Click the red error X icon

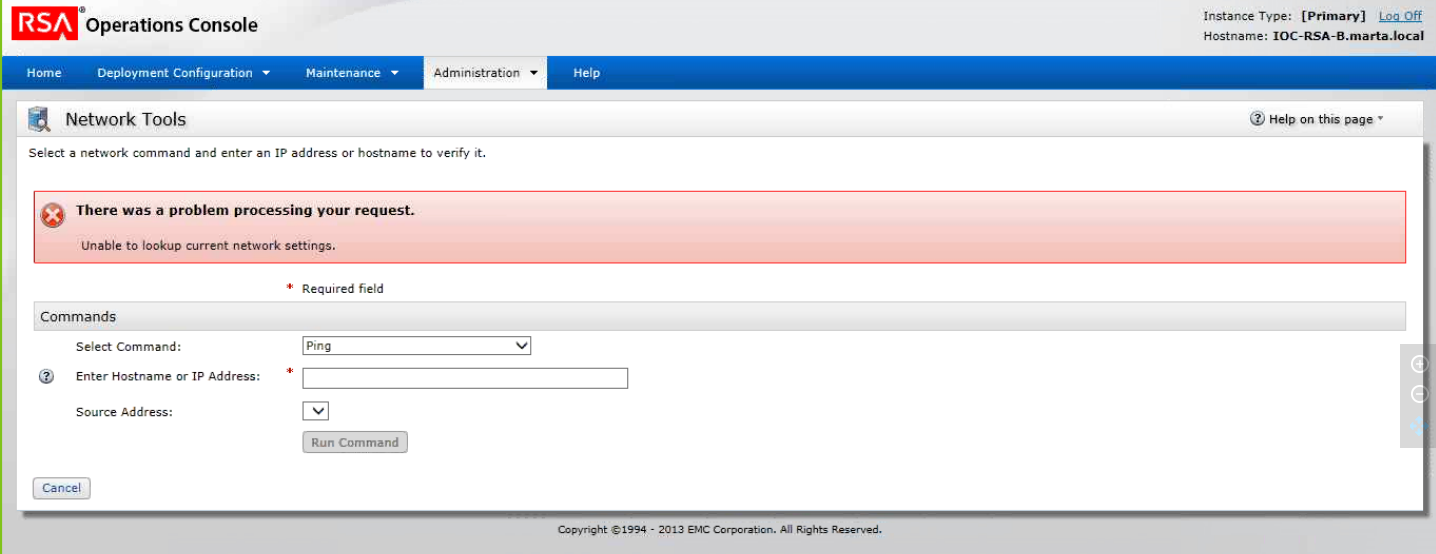(x=52, y=215)
